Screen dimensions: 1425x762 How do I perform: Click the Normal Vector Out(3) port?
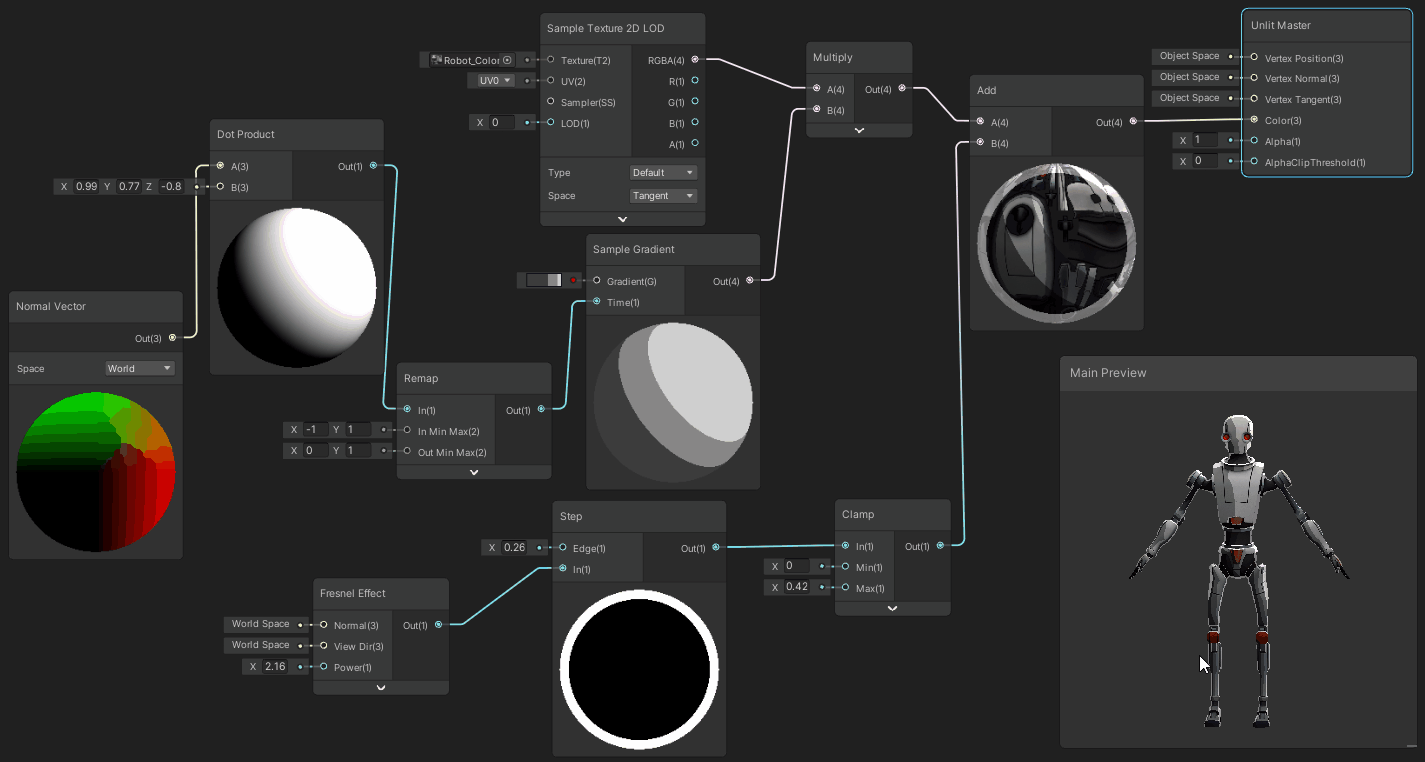click(x=173, y=338)
